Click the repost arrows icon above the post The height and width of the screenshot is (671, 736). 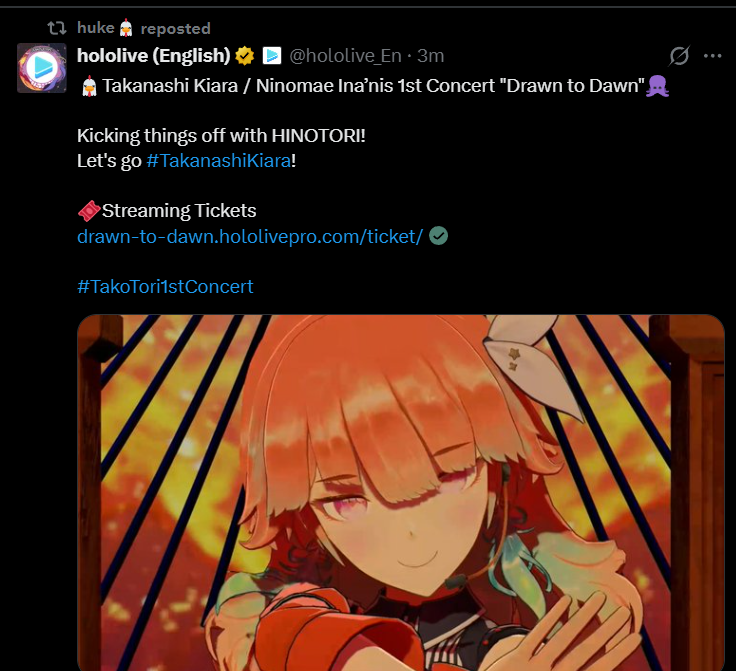(57, 28)
